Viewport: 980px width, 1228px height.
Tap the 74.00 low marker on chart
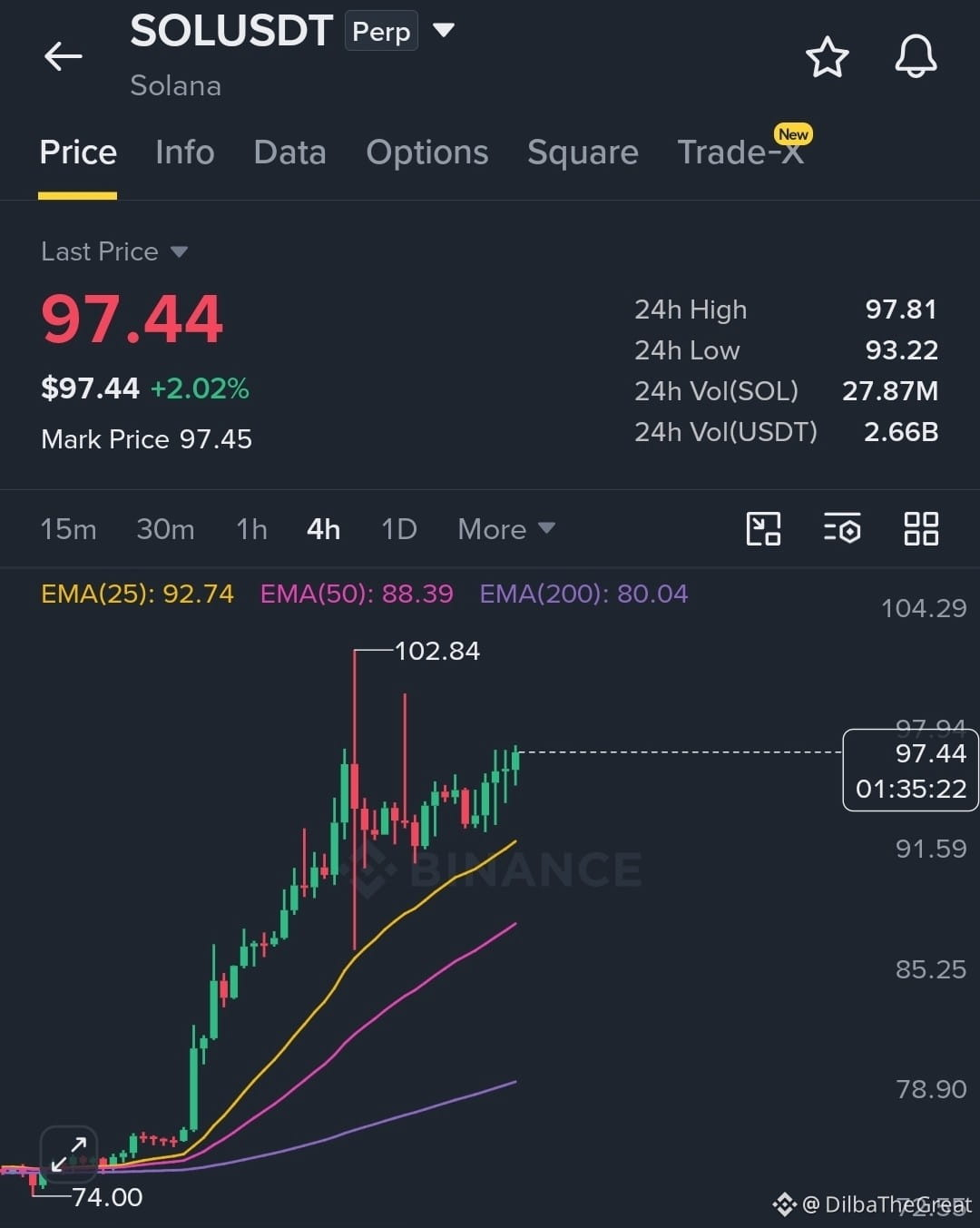[107, 1197]
